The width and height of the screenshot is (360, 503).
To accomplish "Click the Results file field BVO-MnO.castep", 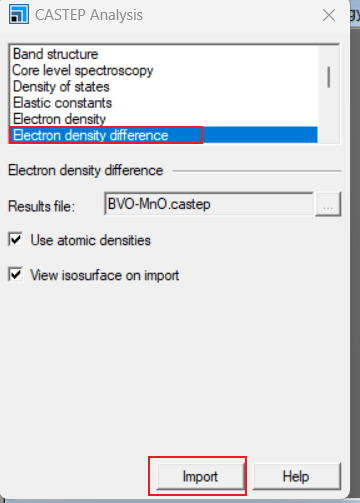I will (x=209, y=204).
